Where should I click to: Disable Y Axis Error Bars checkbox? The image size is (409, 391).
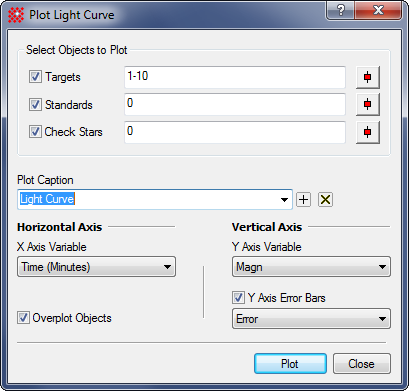coord(238,297)
